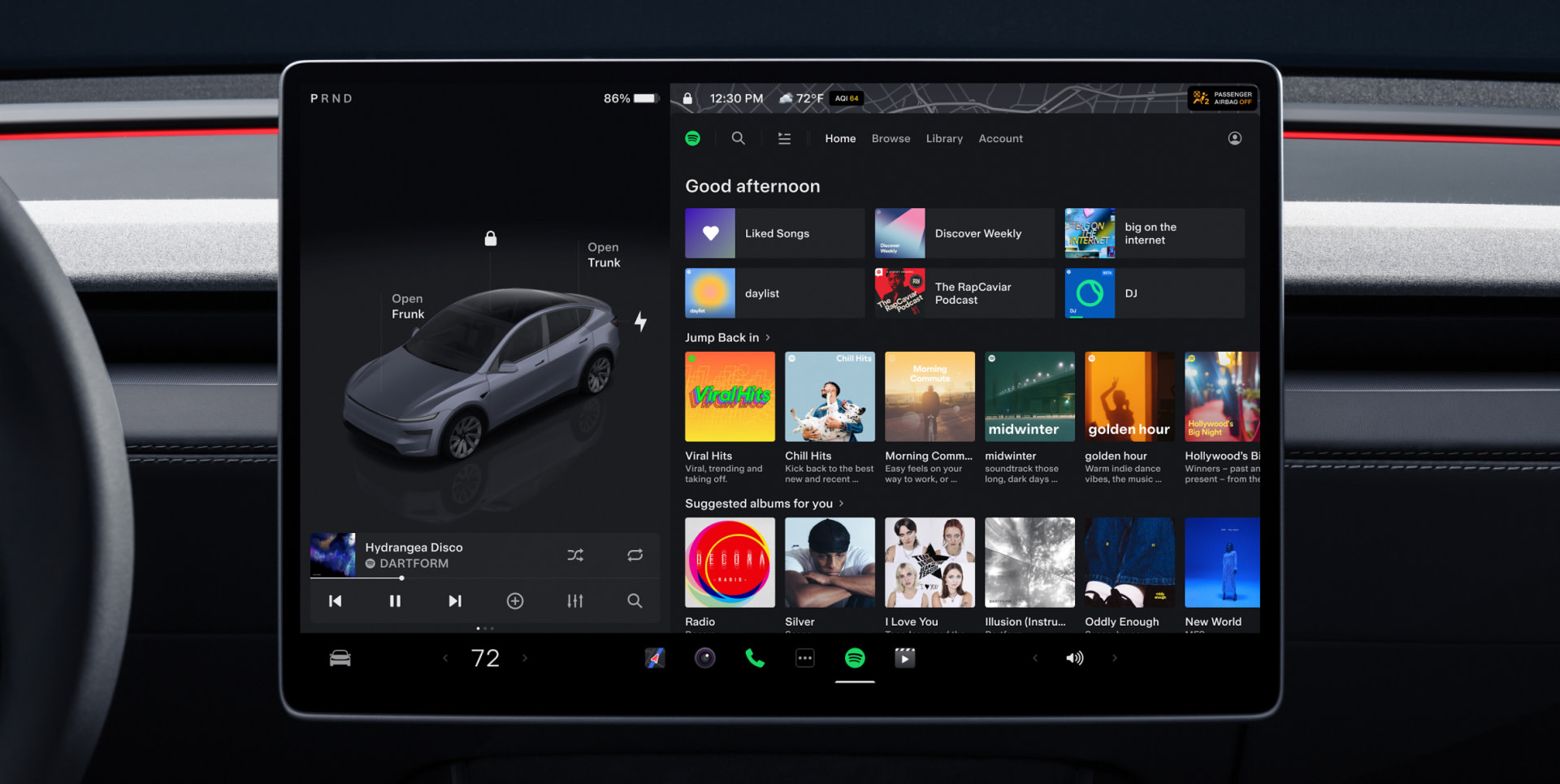This screenshot has height=784, width=1560.
Task: Open Chill Hits playlist cover
Action: point(830,396)
